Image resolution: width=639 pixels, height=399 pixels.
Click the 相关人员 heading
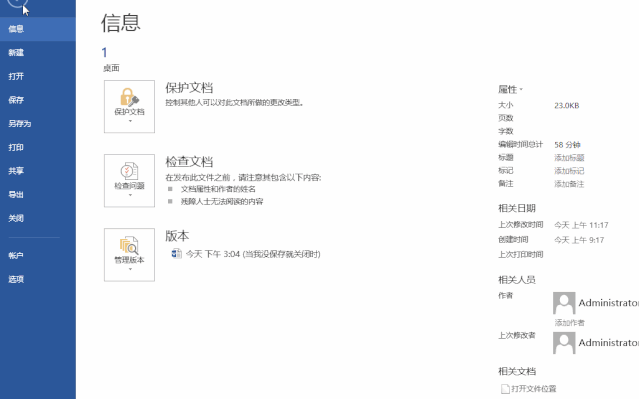[517, 280]
